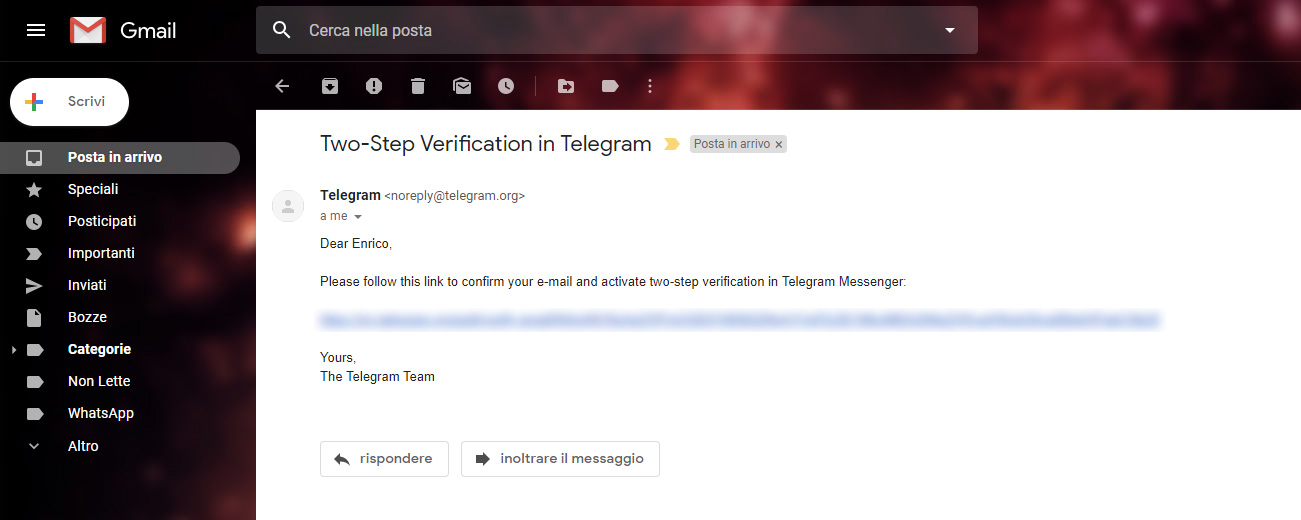Click the search magnifier icon

pos(282,30)
